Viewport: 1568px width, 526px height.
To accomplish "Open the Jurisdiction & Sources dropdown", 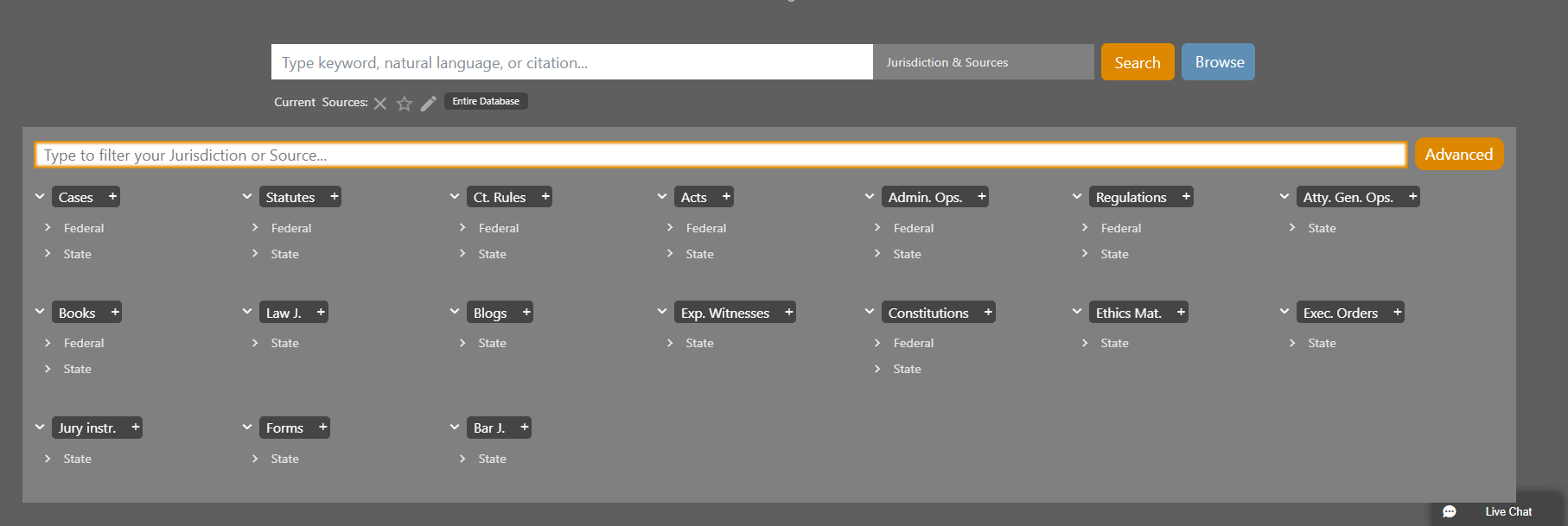I will point(983,62).
